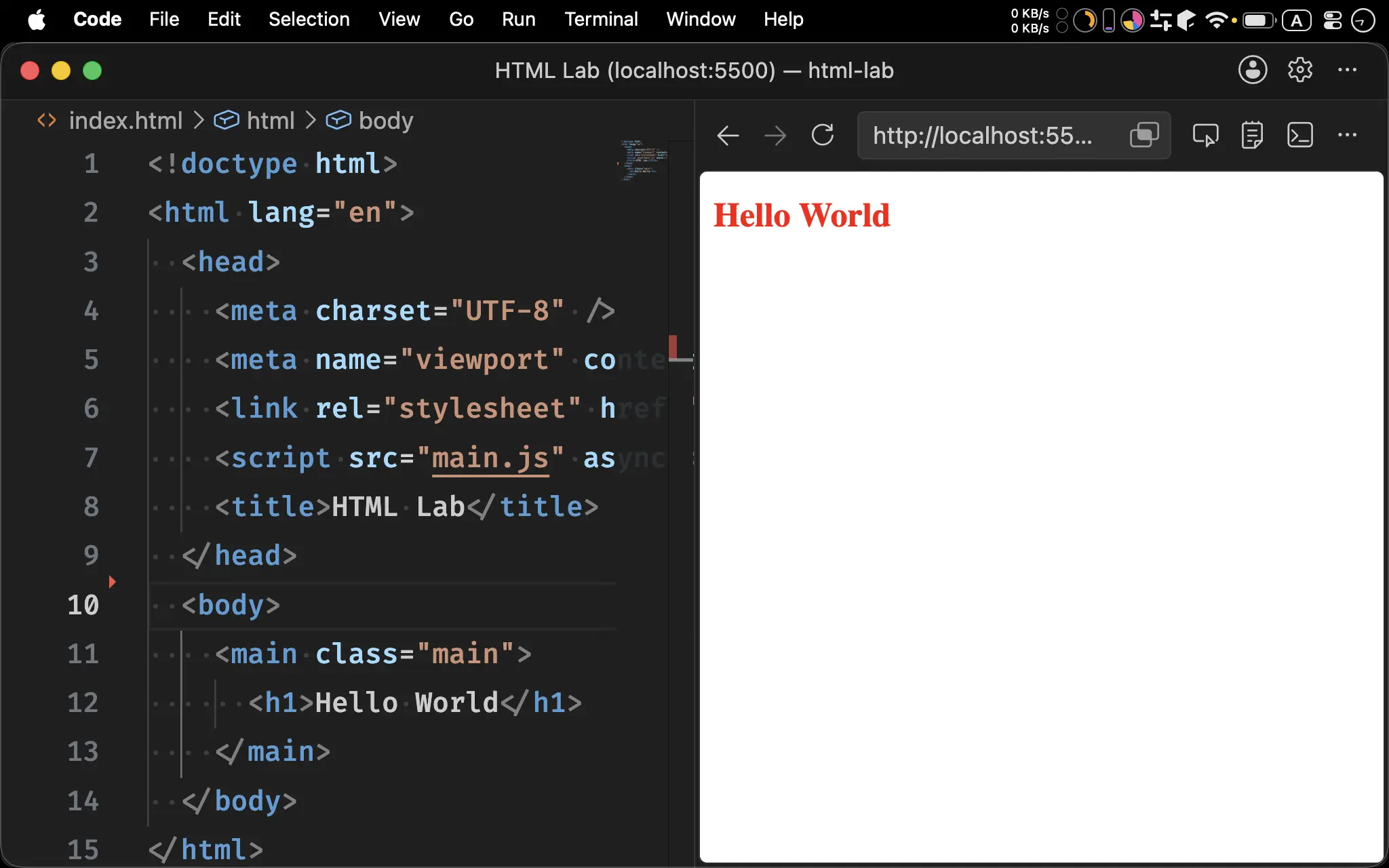Image resolution: width=1389 pixels, height=868 pixels.
Task: Open the View menu
Action: tap(399, 20)
